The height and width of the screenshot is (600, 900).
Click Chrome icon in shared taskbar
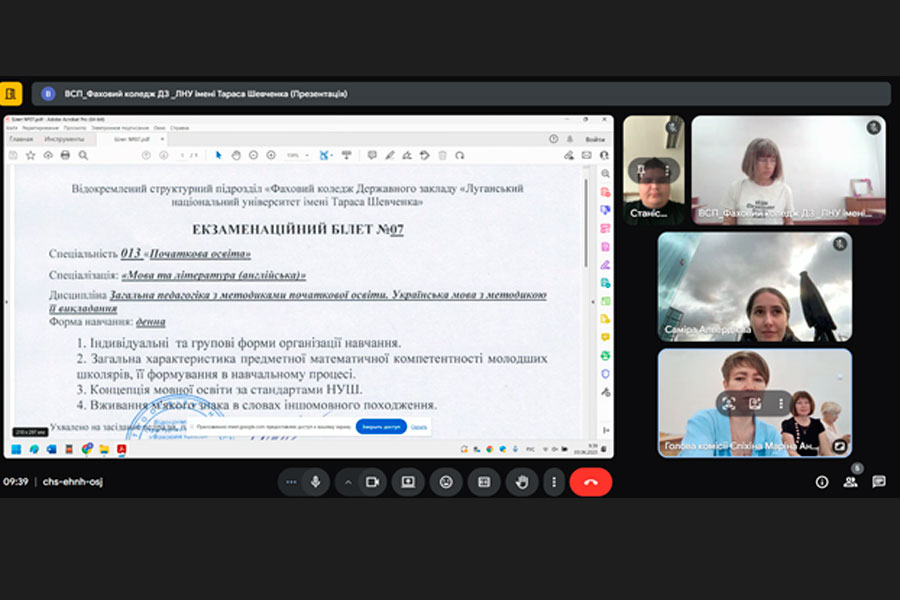[87, 449]
